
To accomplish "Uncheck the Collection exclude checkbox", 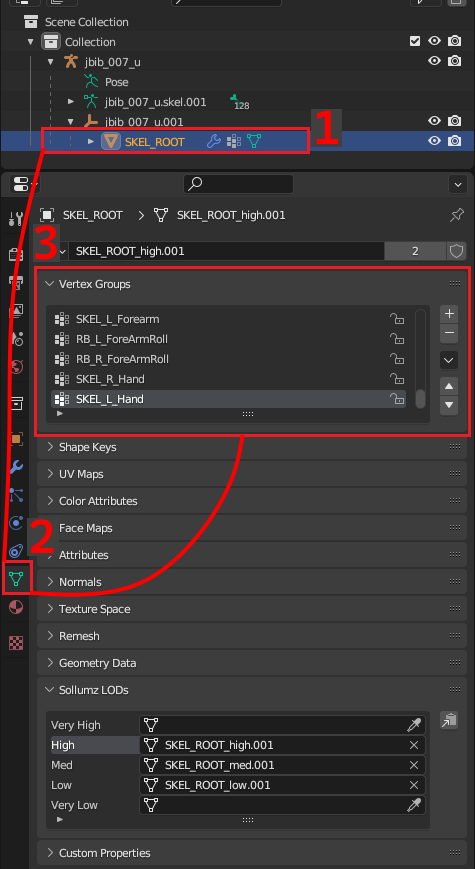I will (415, 41).
